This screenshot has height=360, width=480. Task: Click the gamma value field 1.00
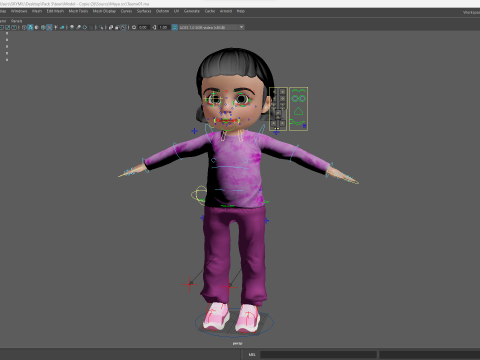(163, 27)
